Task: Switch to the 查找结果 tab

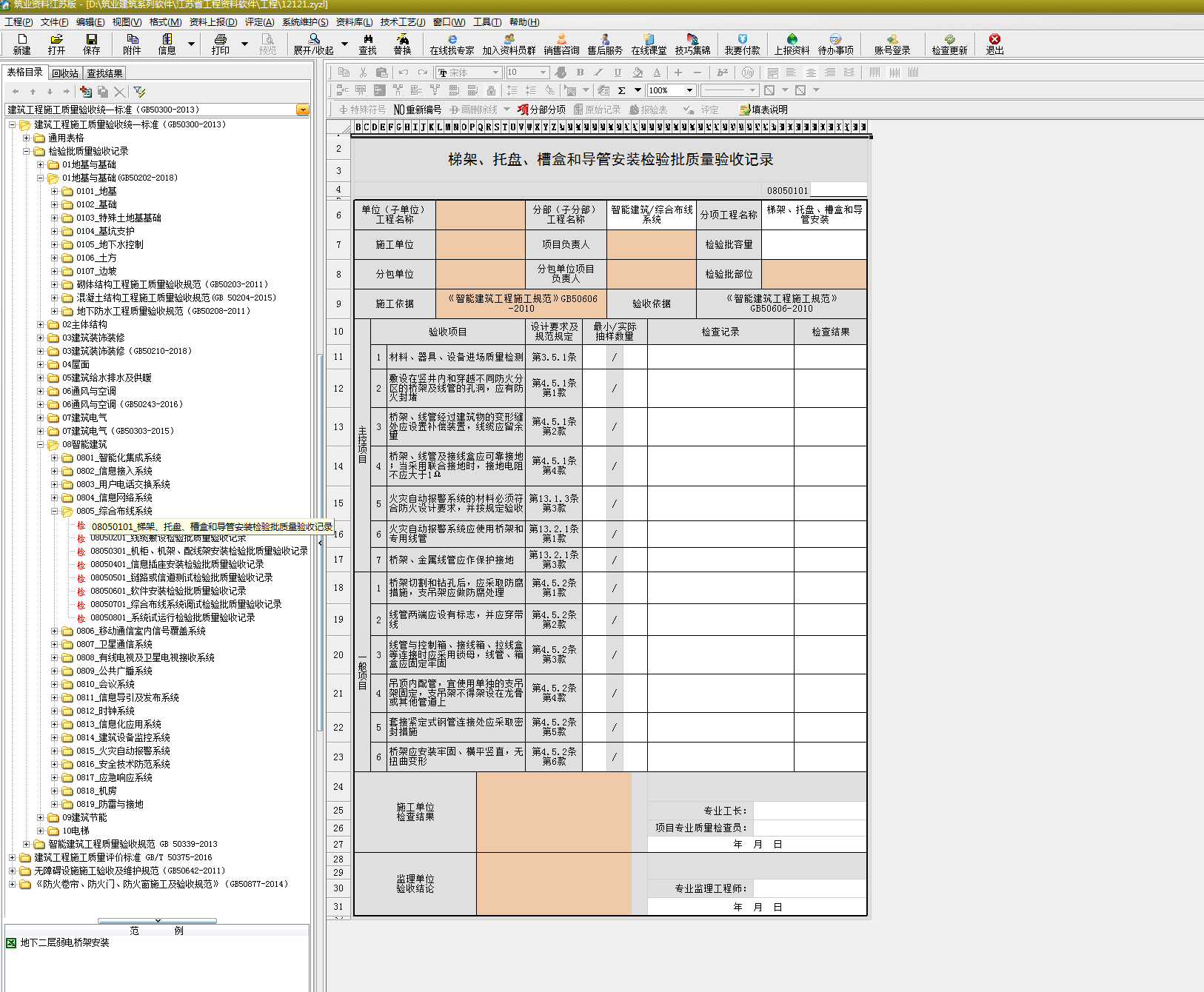Action: point(104,73)
